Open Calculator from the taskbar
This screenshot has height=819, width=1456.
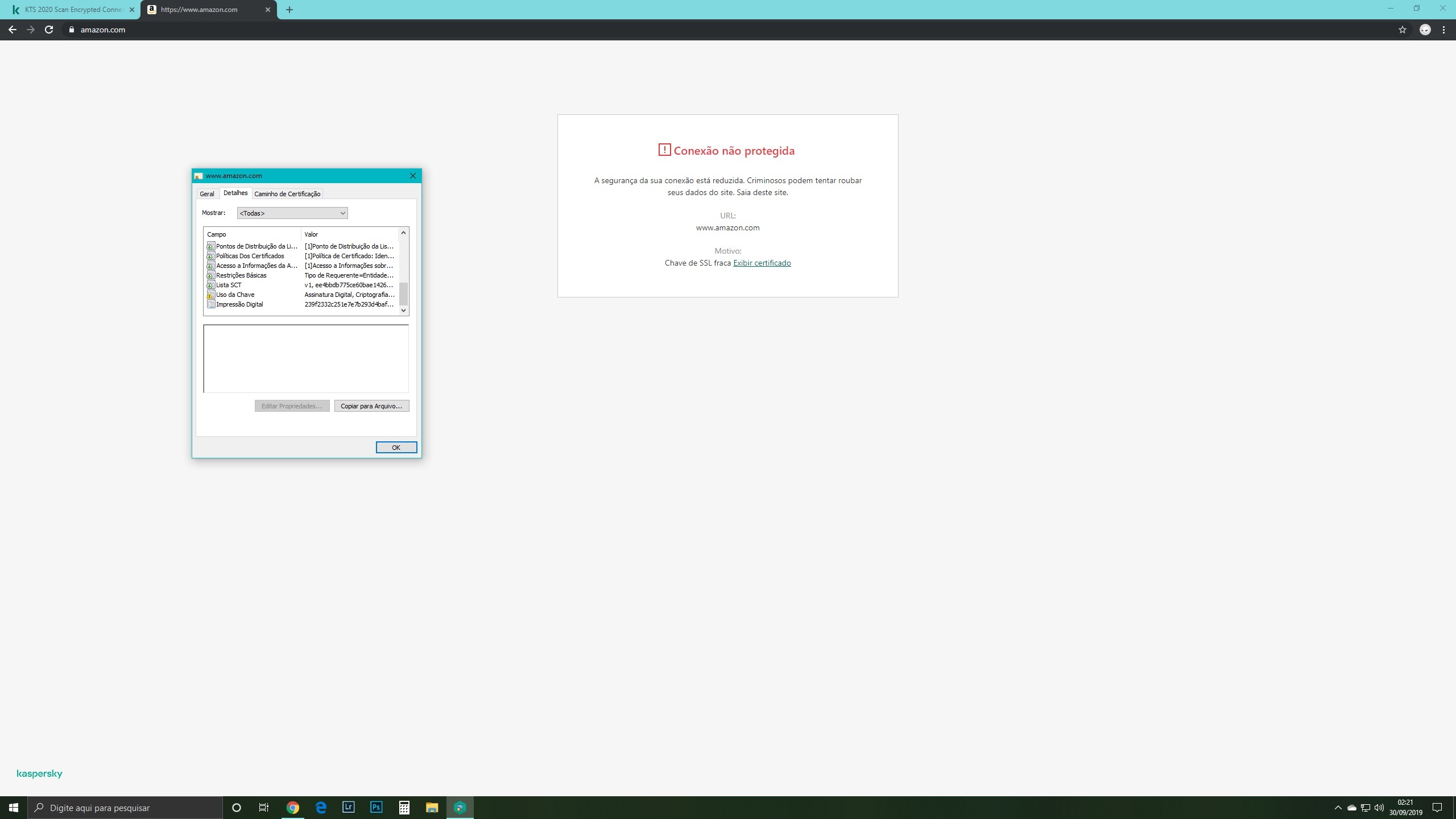click(404, 807)
